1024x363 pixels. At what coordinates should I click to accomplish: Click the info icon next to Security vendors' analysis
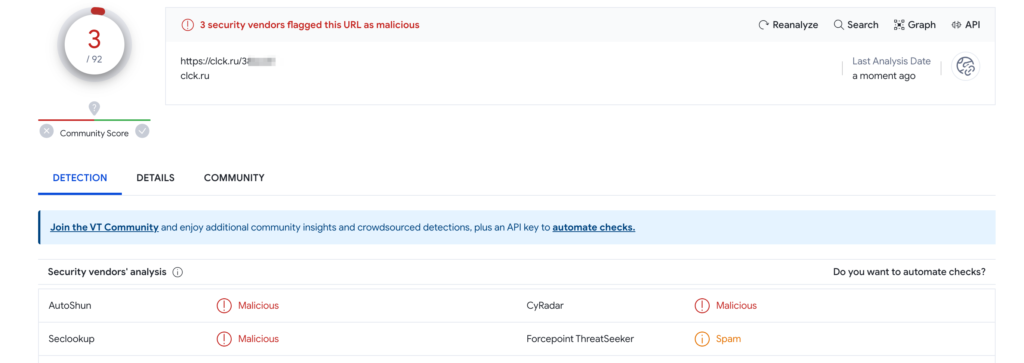point(177,272)
